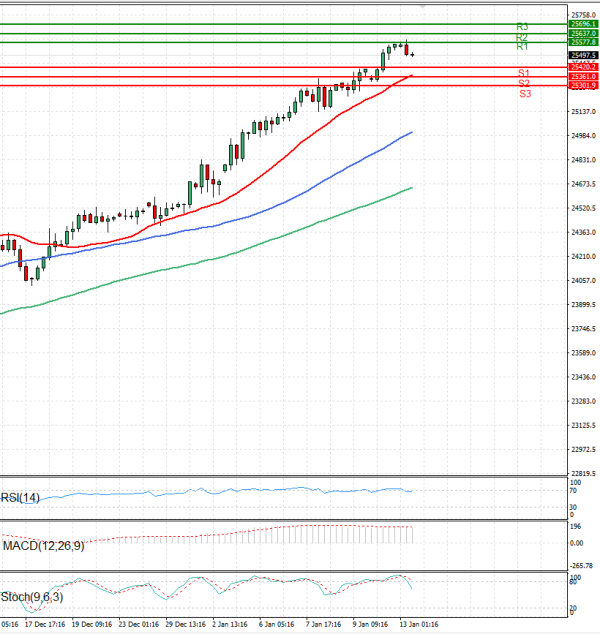Click the 25637.0 green price tag
This screenshot has width=600, height=634.
coord(582,33)
